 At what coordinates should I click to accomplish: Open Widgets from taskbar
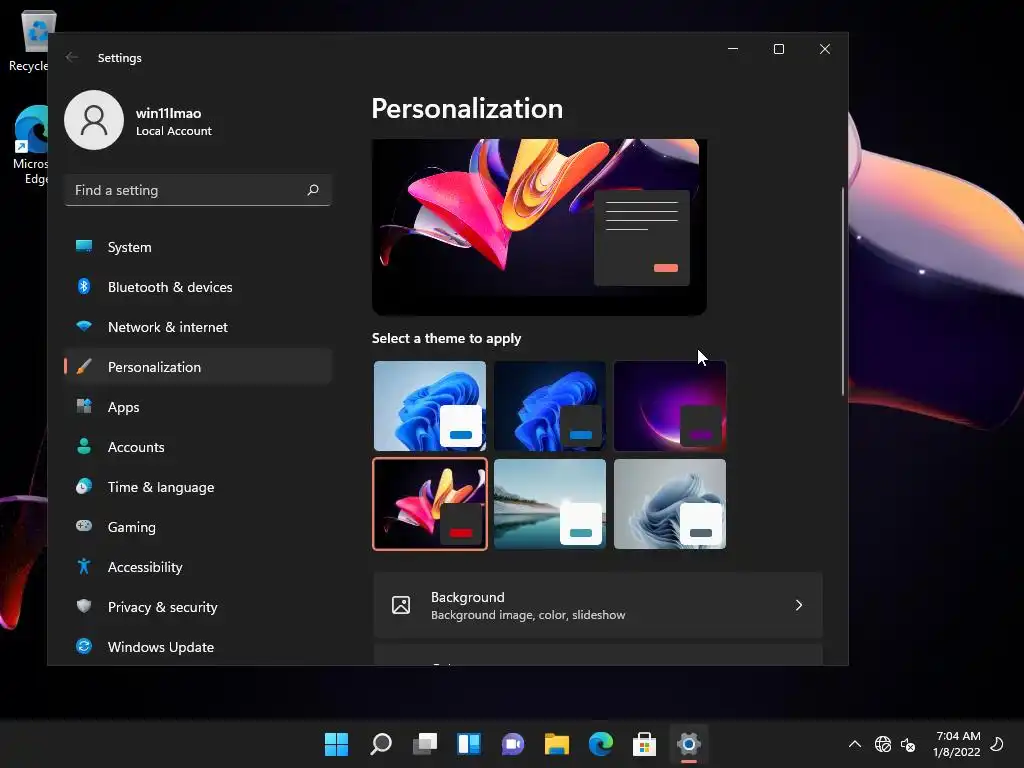pyautogui.click(x=469, y=744)
